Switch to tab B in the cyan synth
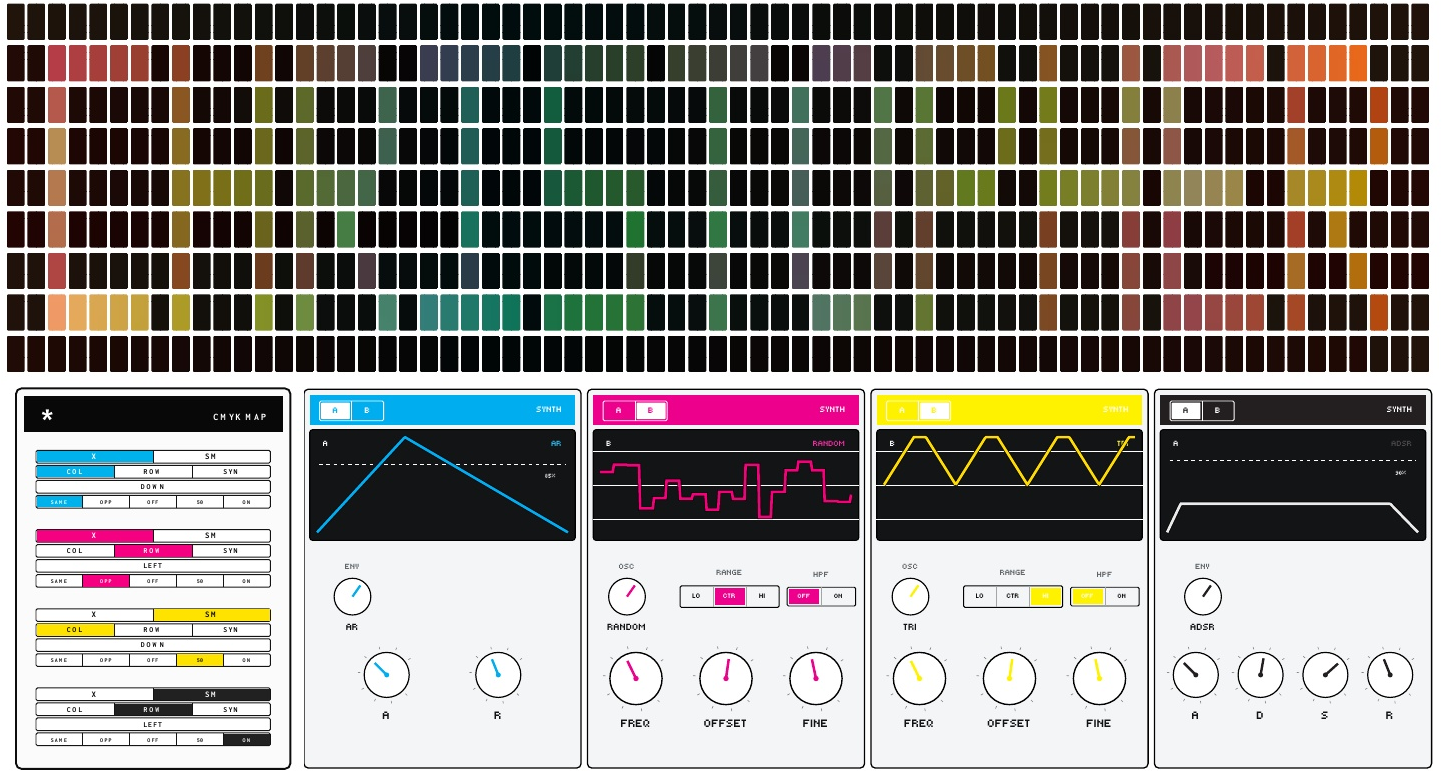 tap(366, 410)
